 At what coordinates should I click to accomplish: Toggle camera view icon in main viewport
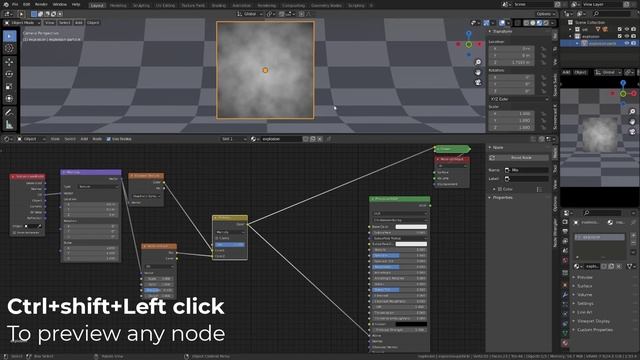[x=478, y=82]
